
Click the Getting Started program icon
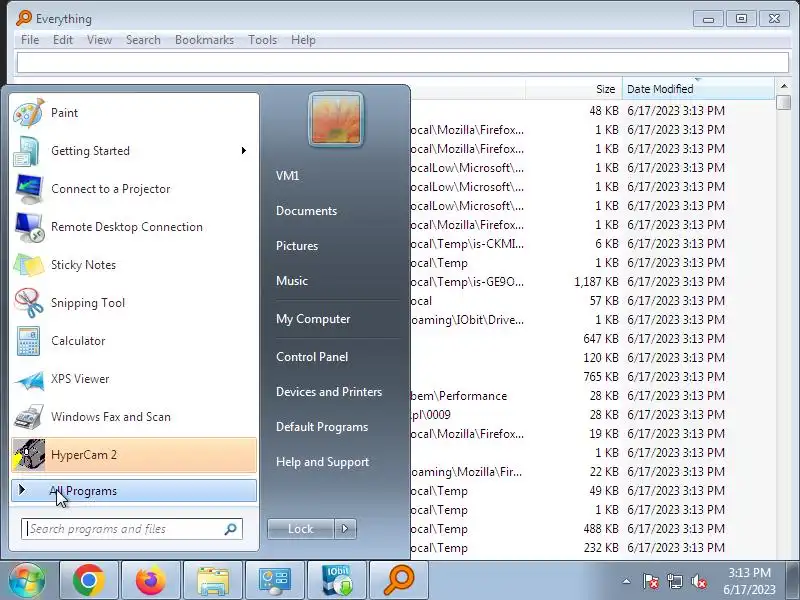[27, 151]
